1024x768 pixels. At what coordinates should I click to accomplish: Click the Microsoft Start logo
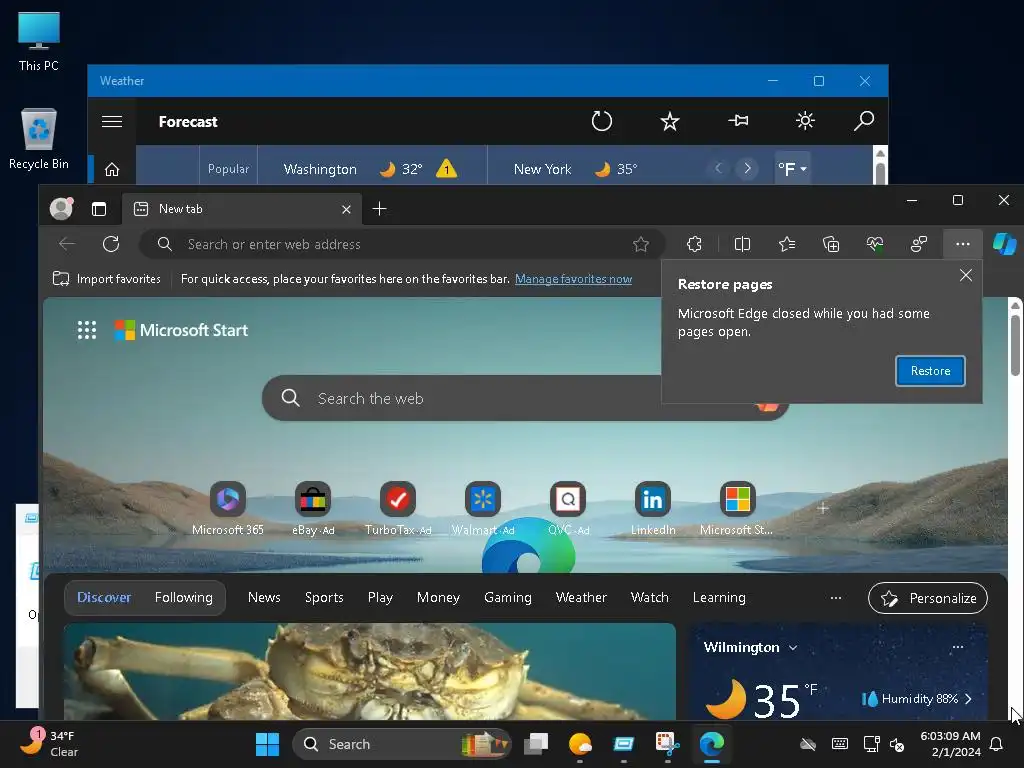click(x=181, y=330)
